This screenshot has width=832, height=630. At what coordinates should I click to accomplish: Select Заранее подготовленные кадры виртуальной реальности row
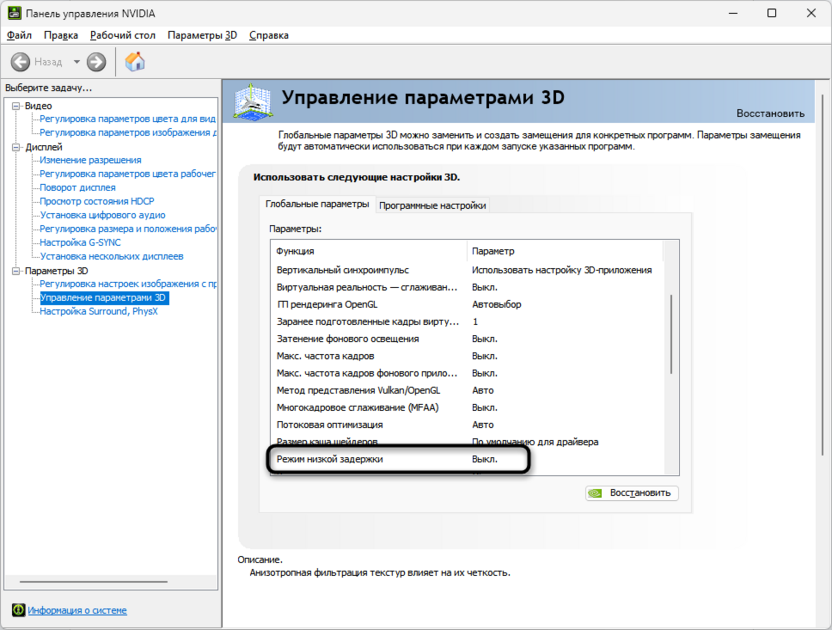[x=467, y=322]
